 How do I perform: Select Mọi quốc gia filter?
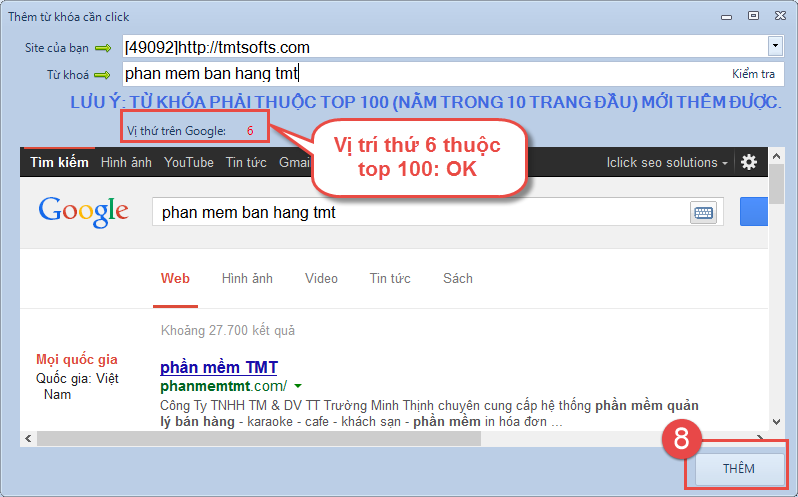click(77, 359)
